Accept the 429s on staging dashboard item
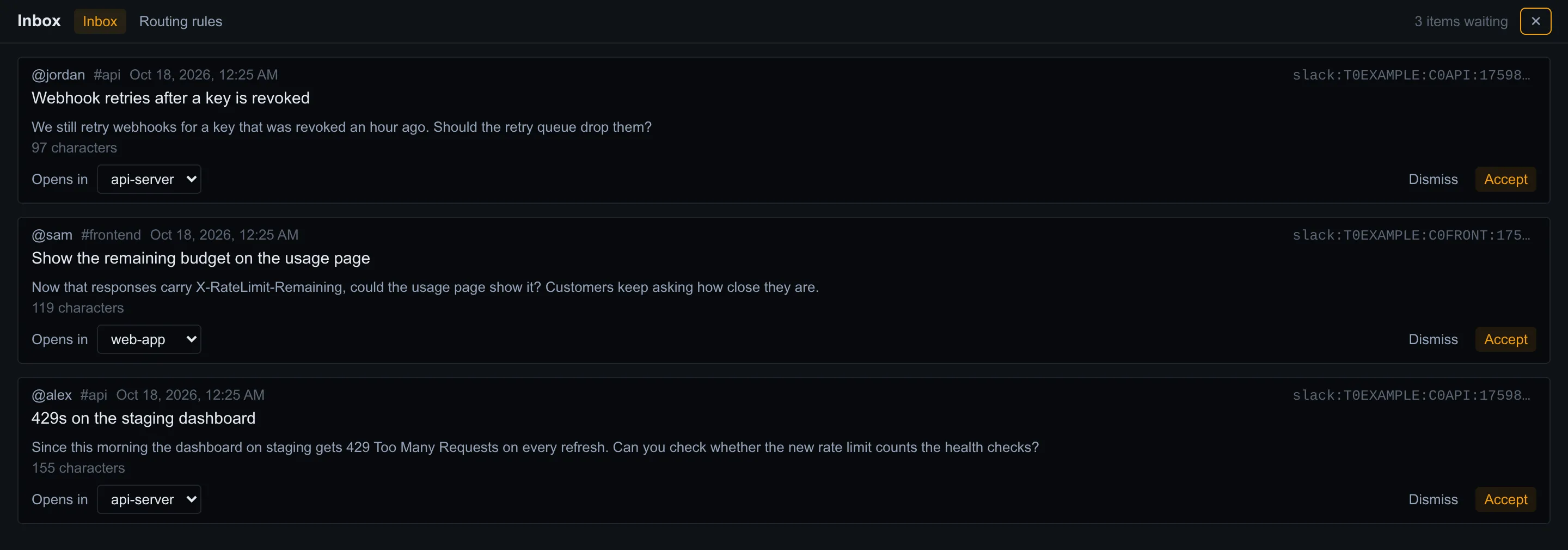 (x=1505, y=499)
